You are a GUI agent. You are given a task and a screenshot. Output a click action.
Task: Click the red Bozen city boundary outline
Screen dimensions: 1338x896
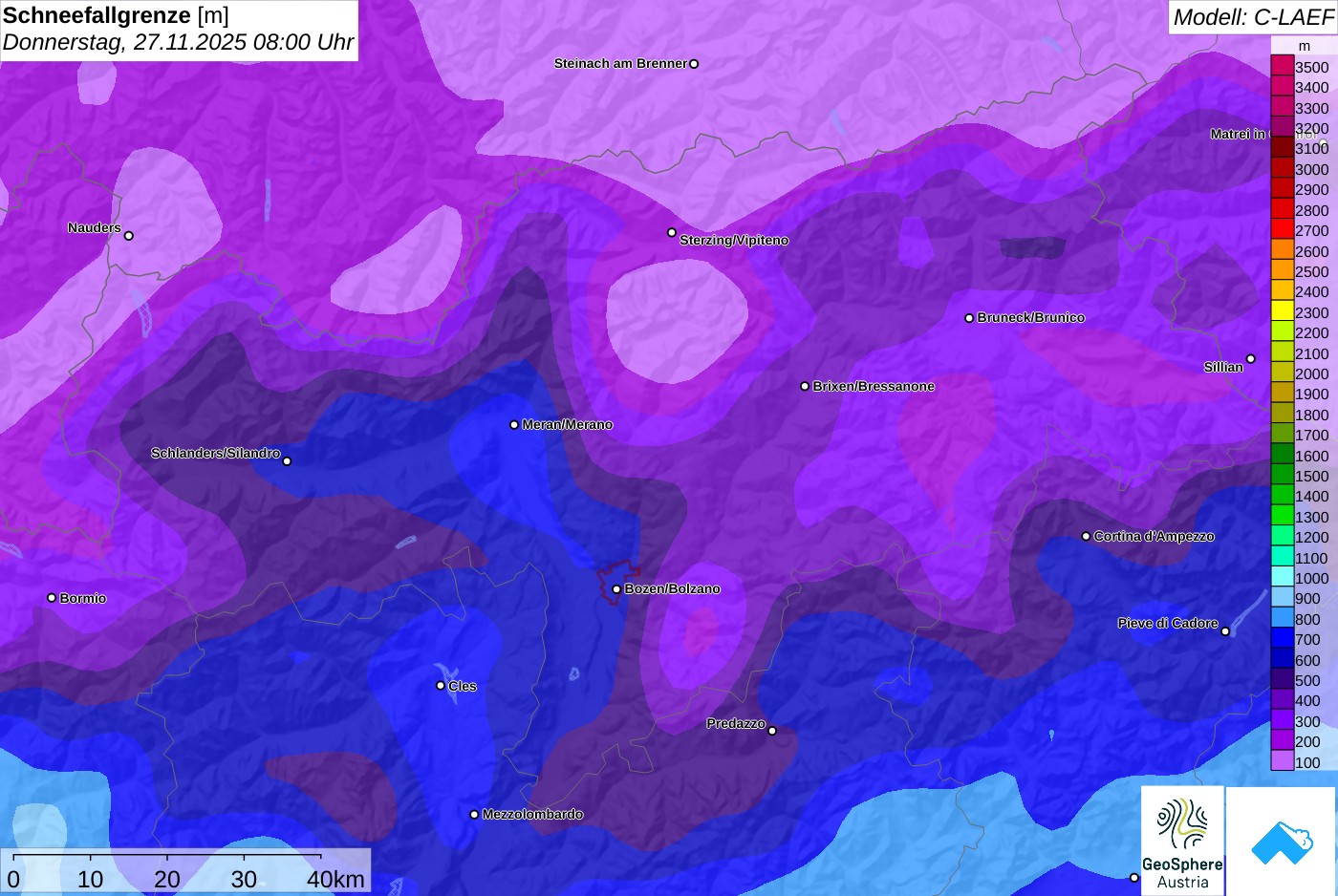[x=617, y=581]
